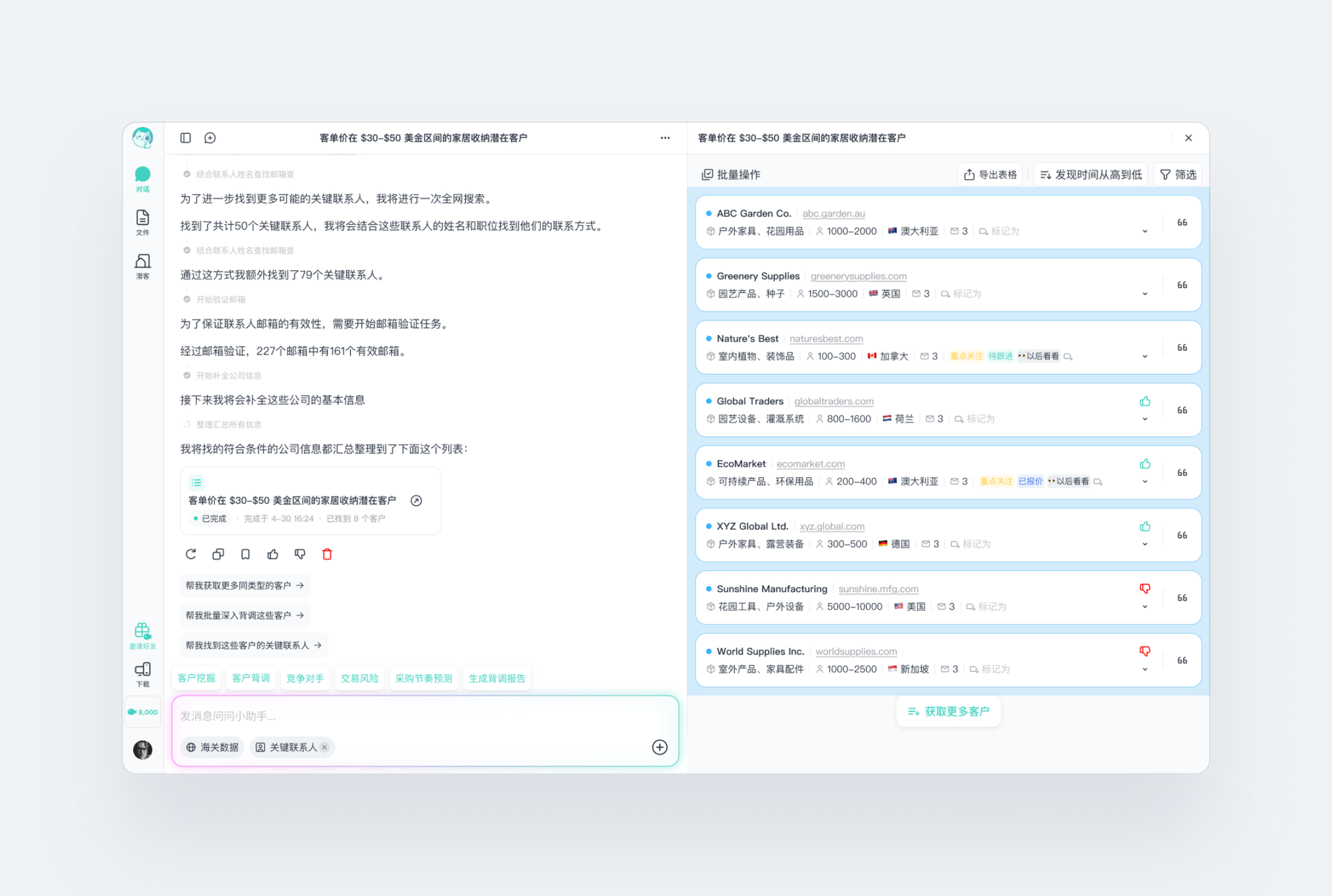Toggle the 海关数据 data source chip

(212, 747)
